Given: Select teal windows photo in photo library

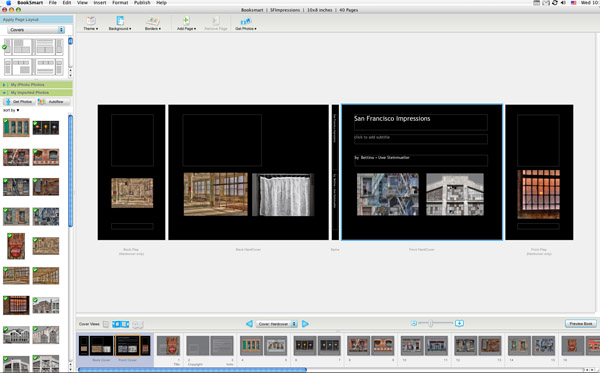Looking at the screenshot, I should [16, 127].
